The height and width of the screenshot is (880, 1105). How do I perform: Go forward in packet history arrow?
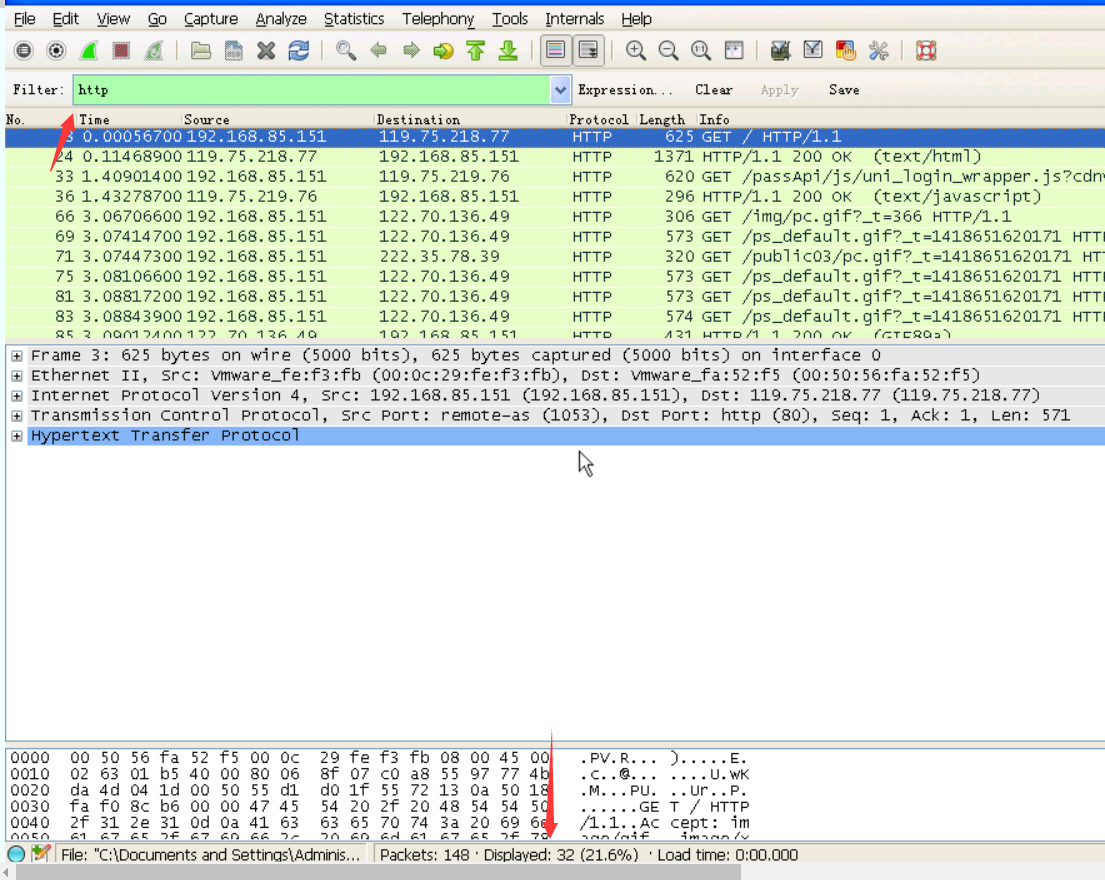tap(411, 51)
